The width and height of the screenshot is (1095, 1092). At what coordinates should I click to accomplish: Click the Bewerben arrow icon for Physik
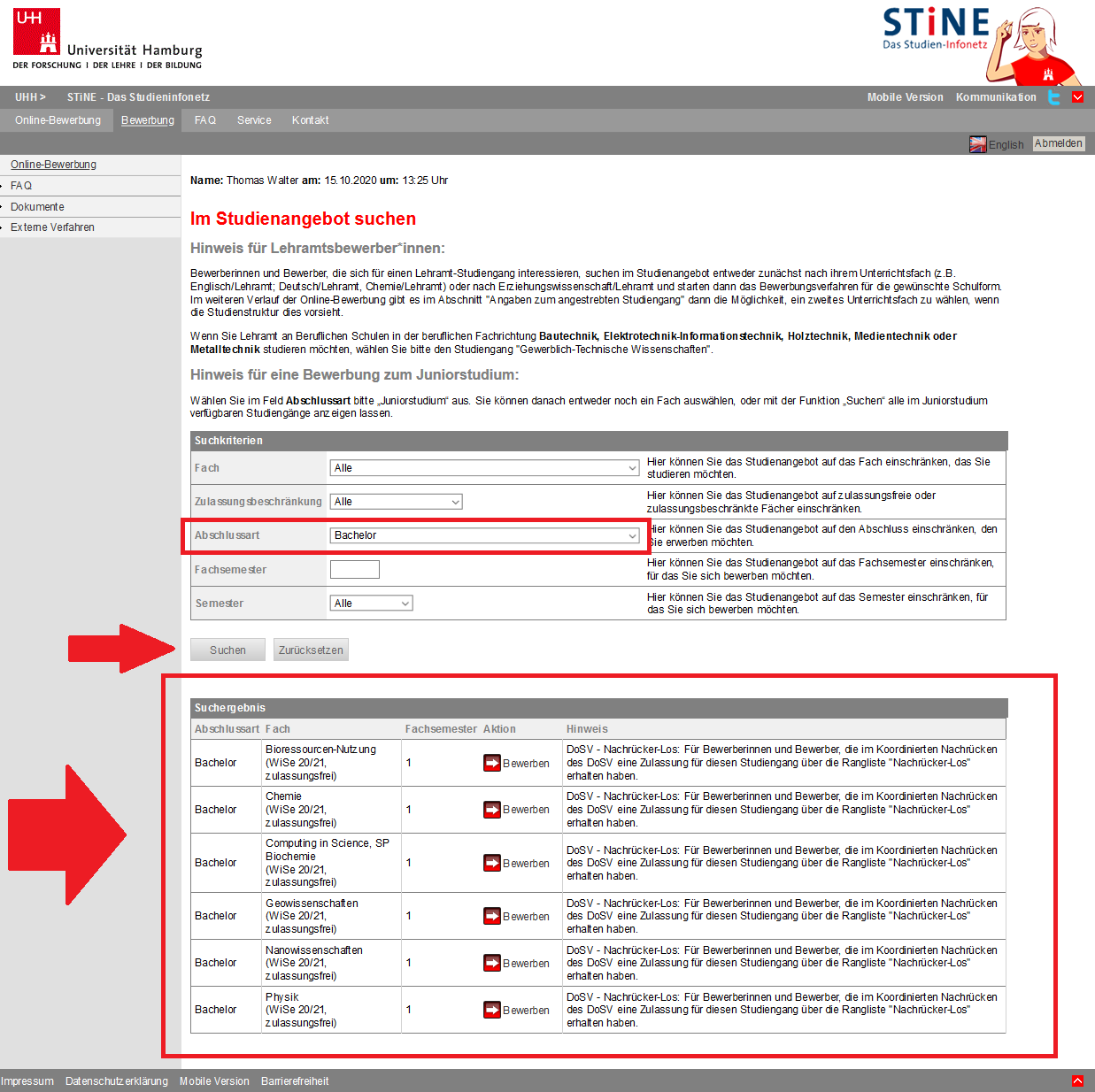491,1010
